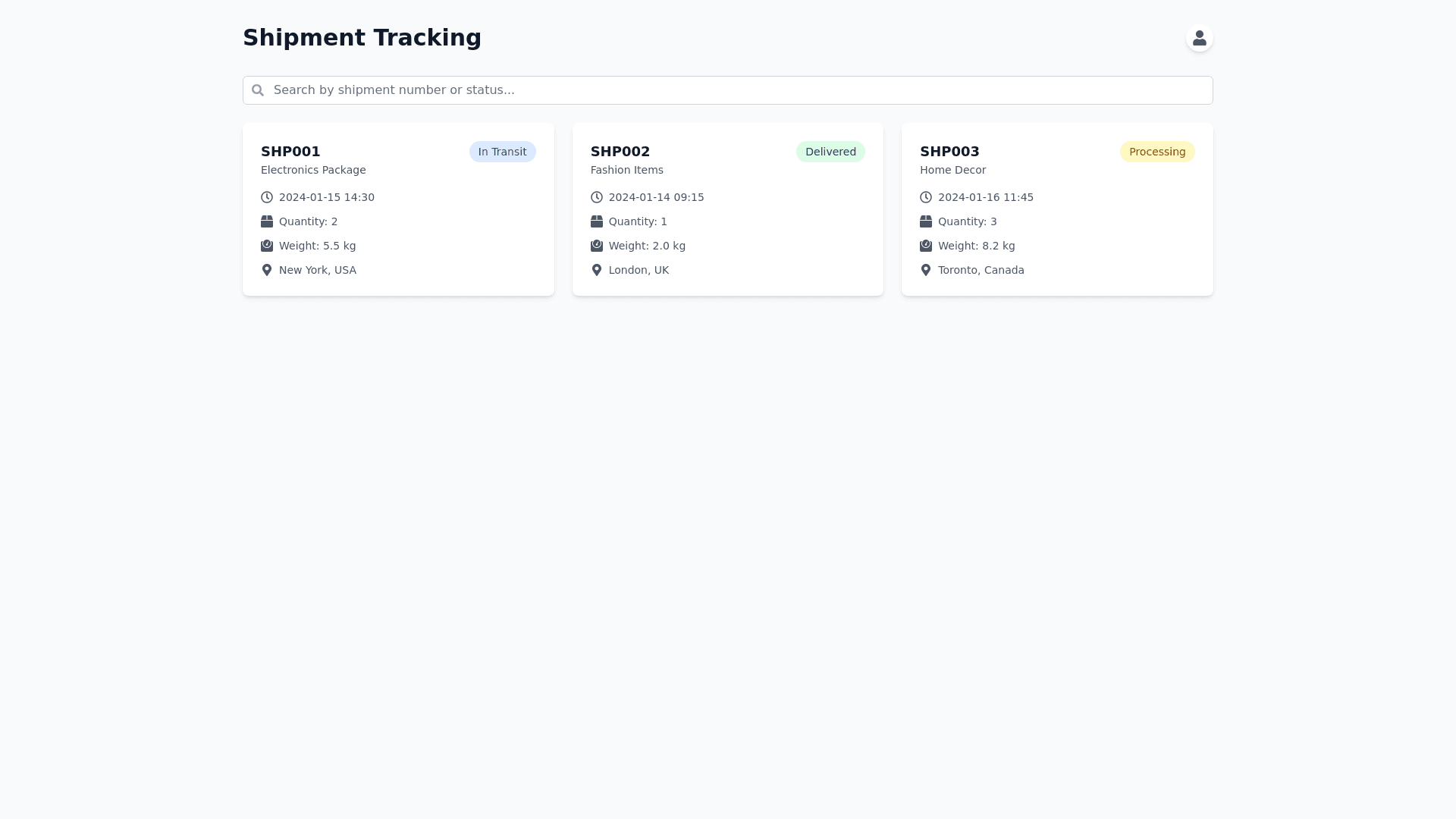Click clock icon beside 2024-01-16 11:45

pyautogui.click(x=926, y=197)
